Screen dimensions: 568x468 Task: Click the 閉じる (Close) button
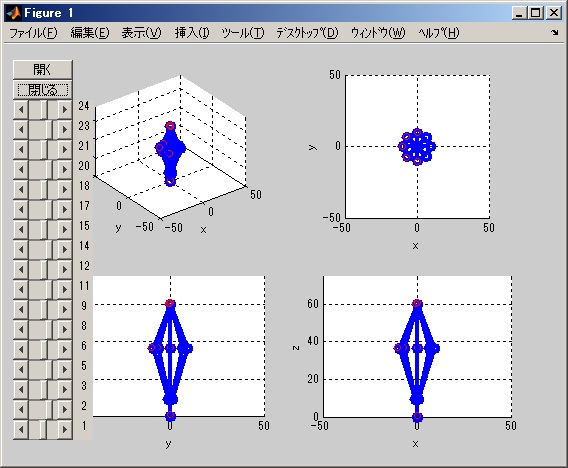point(43,89)
